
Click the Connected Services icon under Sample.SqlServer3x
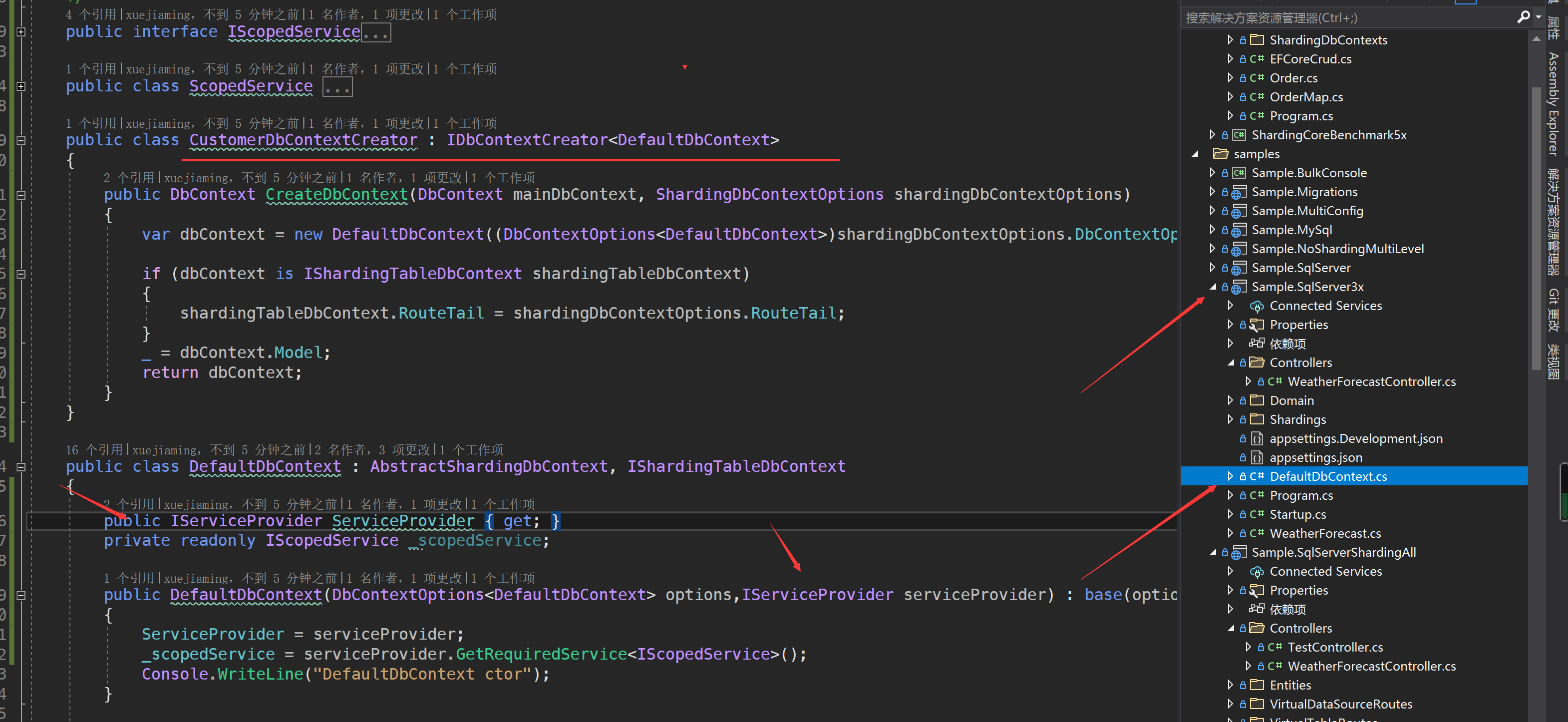1257,306
